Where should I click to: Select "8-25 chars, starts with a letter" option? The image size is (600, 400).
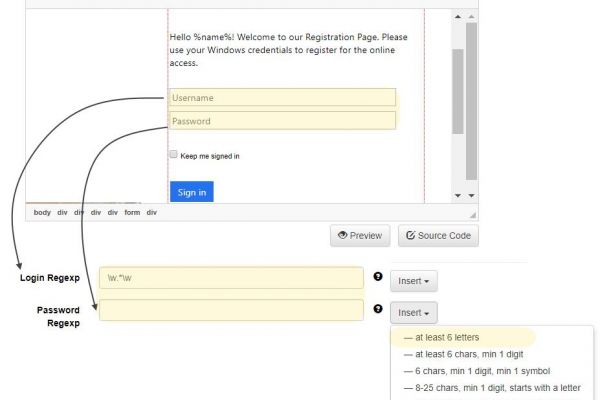click(489, 389)
